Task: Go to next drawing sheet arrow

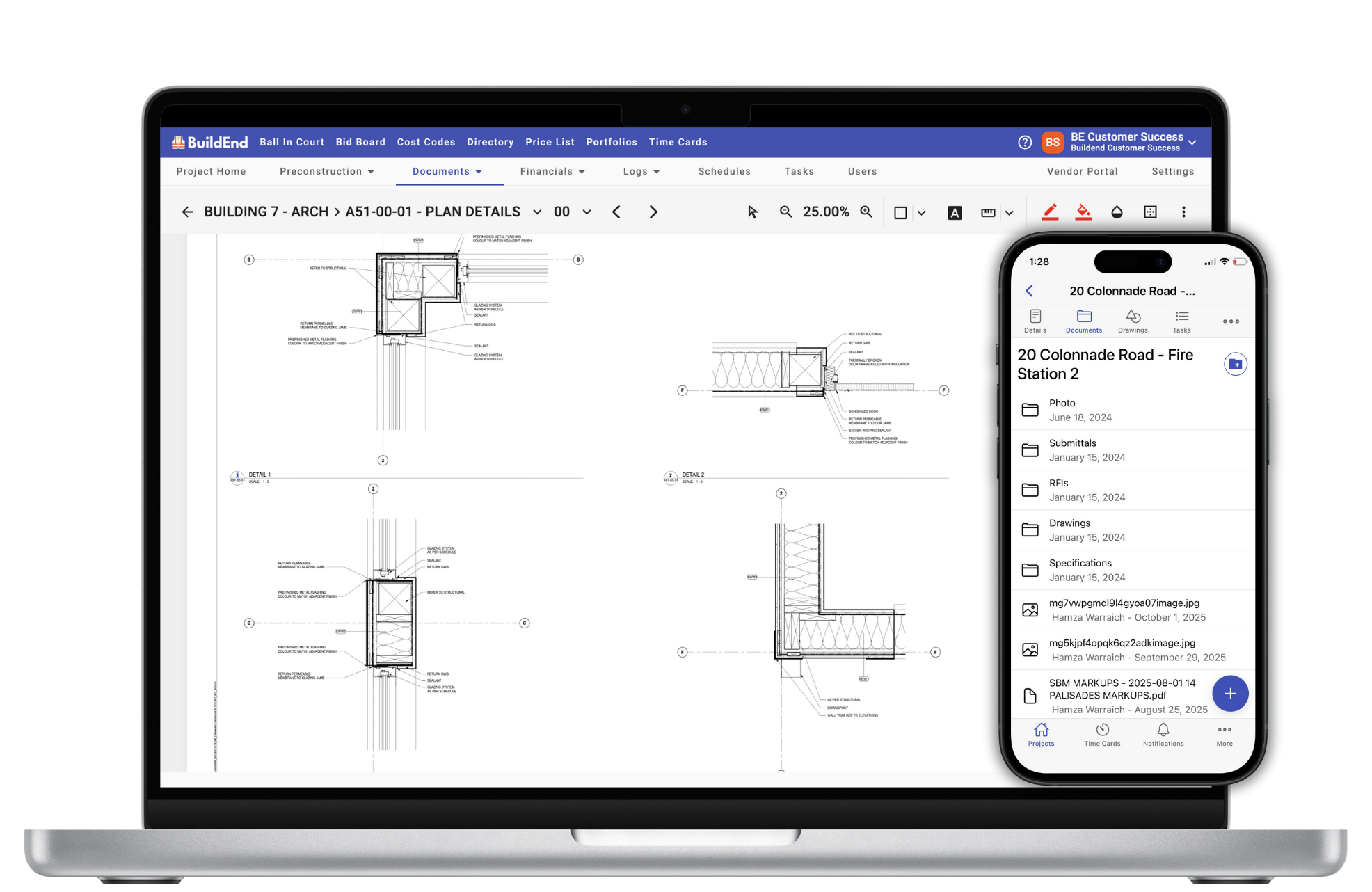Action: tap(653, 212)
